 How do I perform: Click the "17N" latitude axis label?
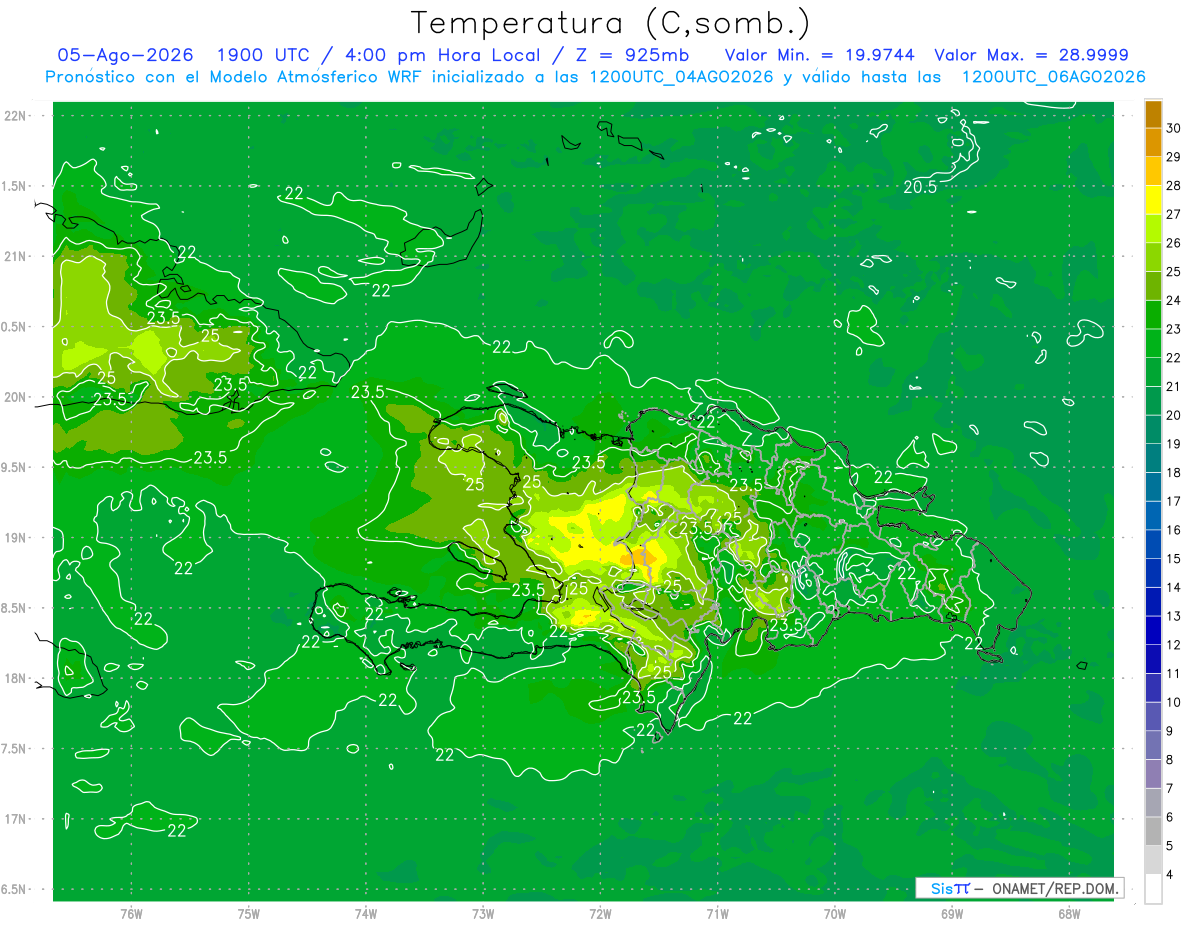point(15,819)
